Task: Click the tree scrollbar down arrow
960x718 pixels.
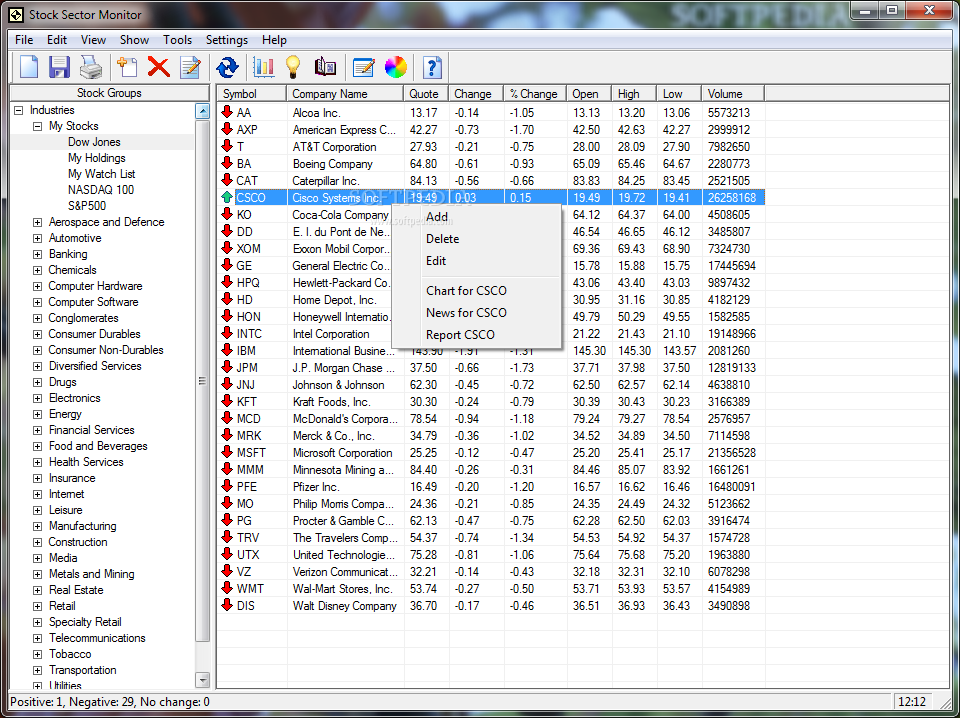Action: (202, 679)
